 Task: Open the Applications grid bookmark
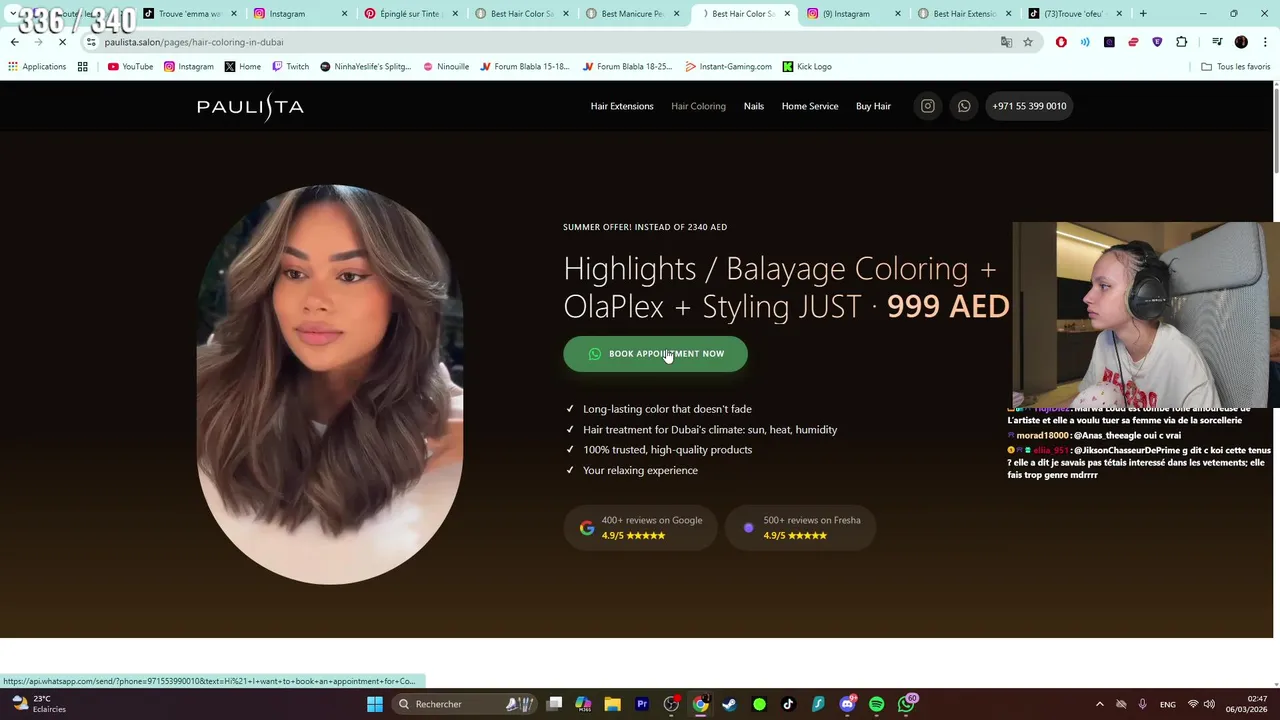(37, 67)
